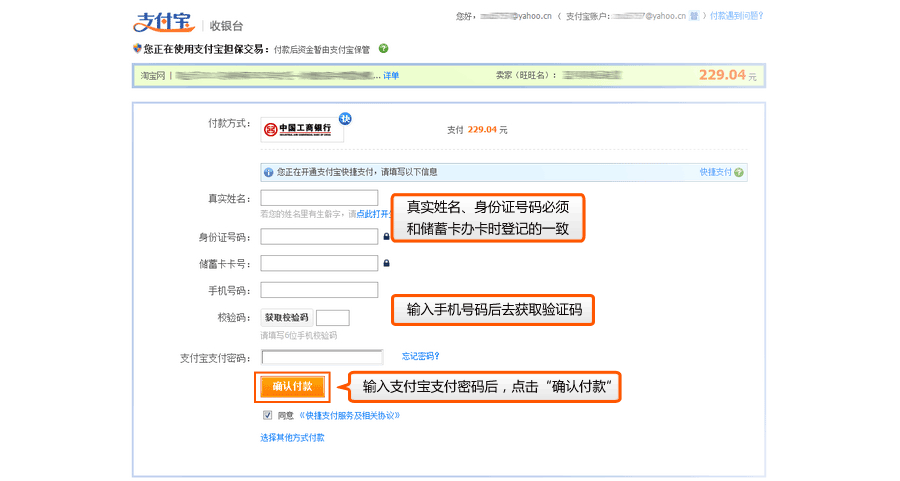Viewport: 900px width, 481px height.
Task: Click the shield icon before 您正在使用支付宝担保交易
Action: coord(137,49)
